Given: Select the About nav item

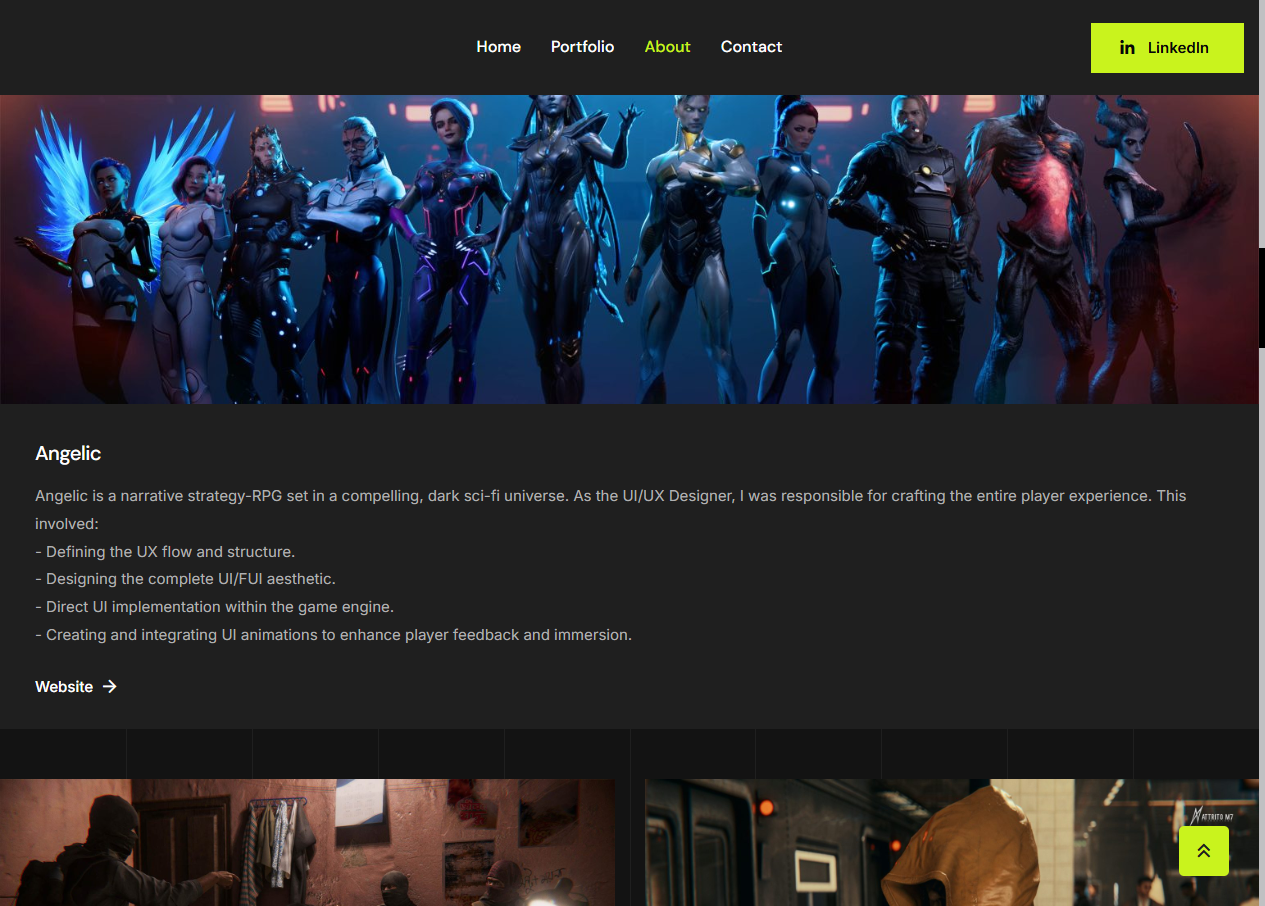Looking at the screenshot, I should (x=667, y=47).
